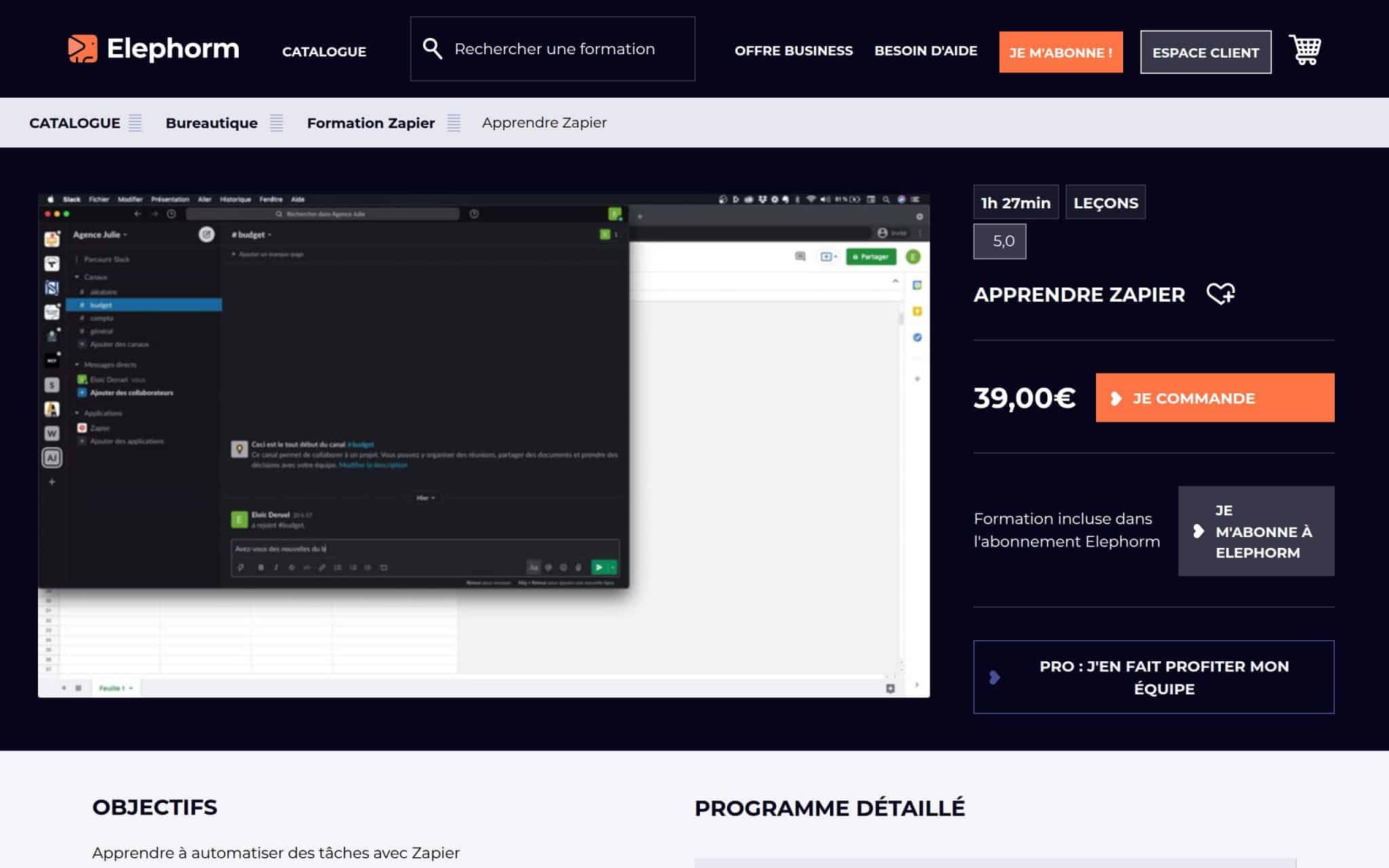Click Slack menu in preview menu bar
This screenshot has width=1389, height=868.
click(71, 199)
